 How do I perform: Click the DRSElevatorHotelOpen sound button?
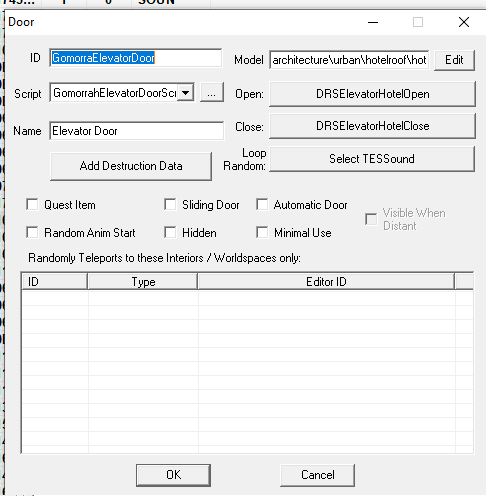click(x=372, y=94)
